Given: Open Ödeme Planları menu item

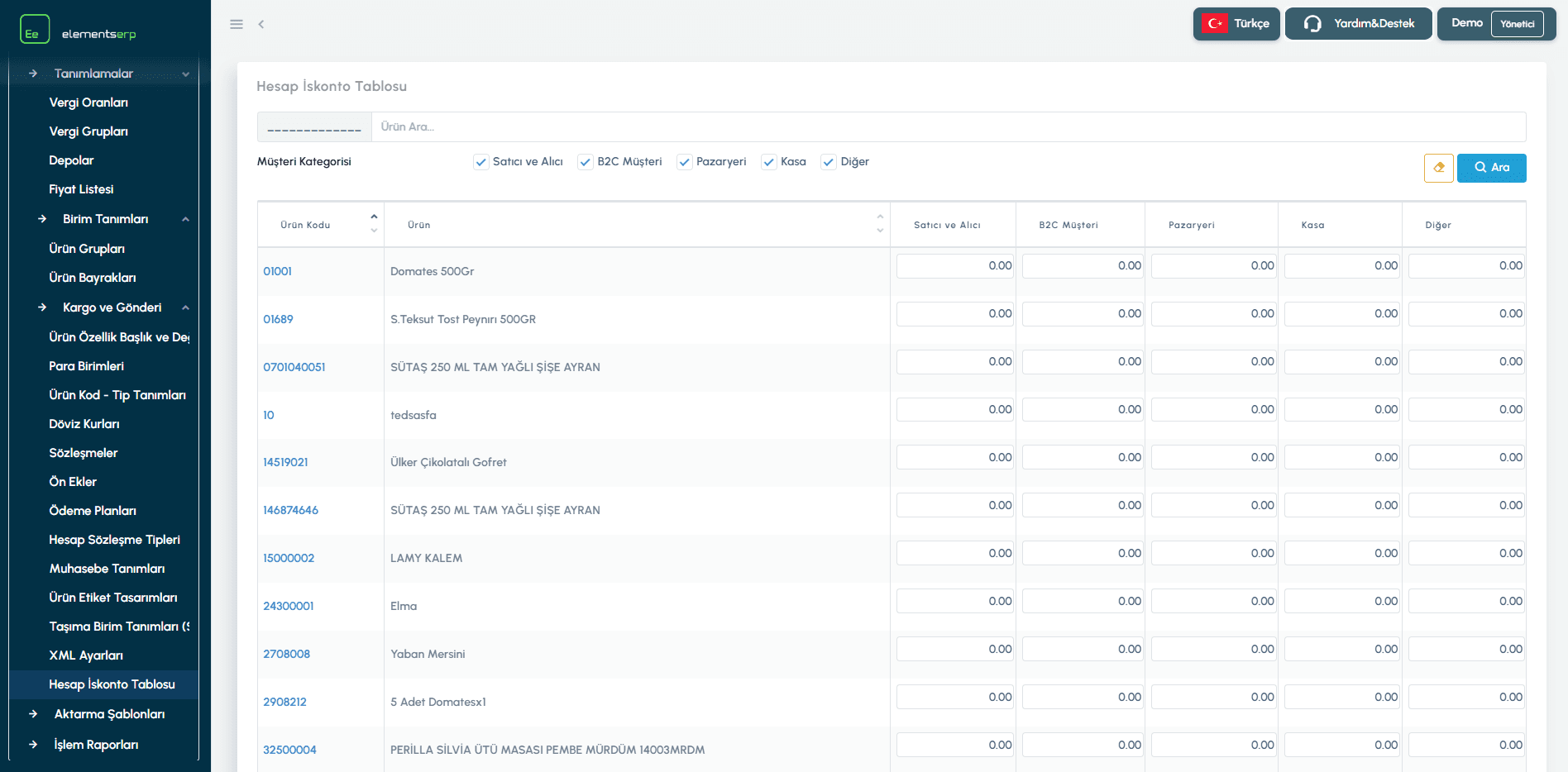Looking at the screenshot, I should point(93,511).
